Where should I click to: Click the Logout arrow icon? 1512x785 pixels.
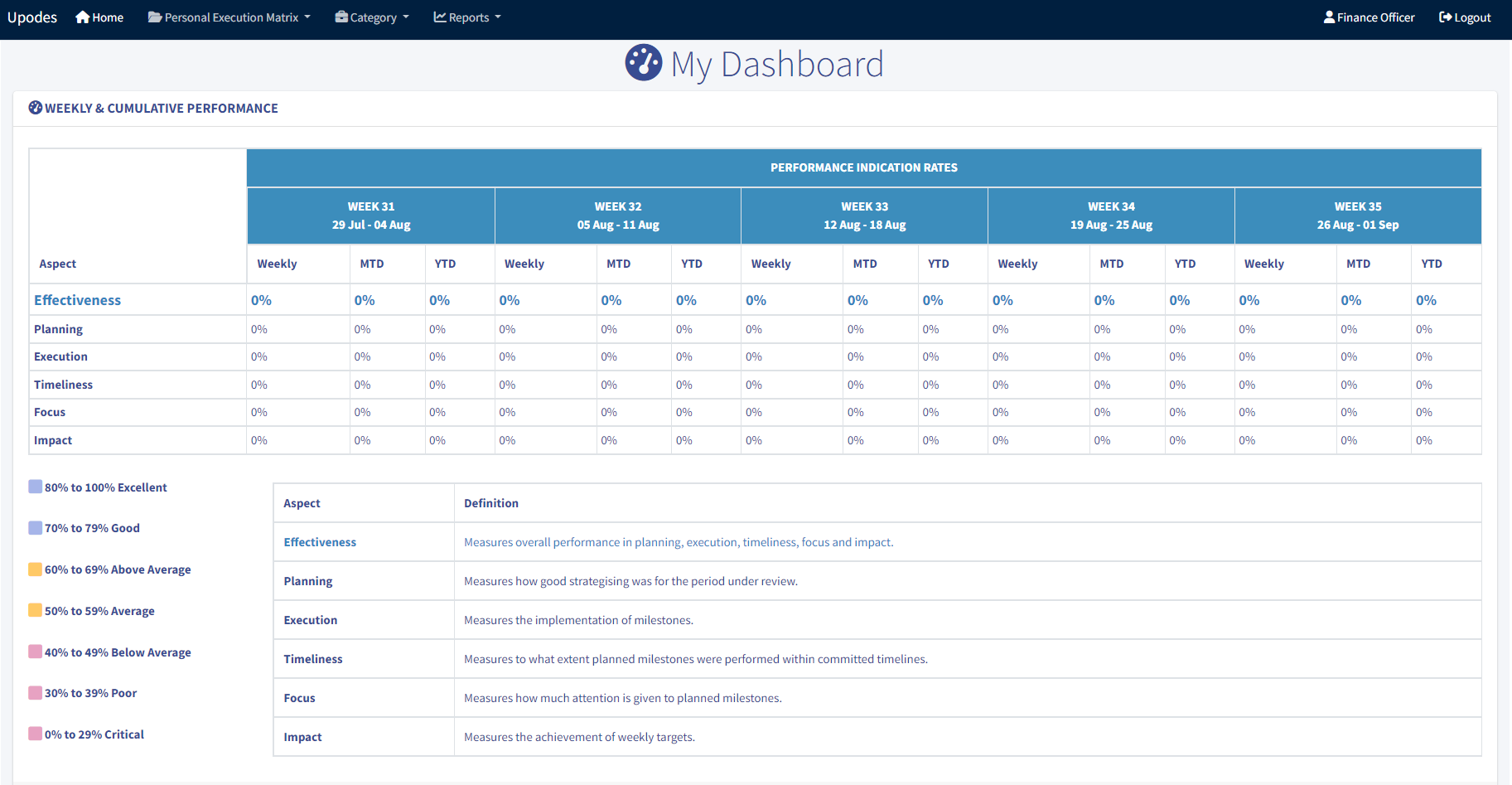(1445, 17)
